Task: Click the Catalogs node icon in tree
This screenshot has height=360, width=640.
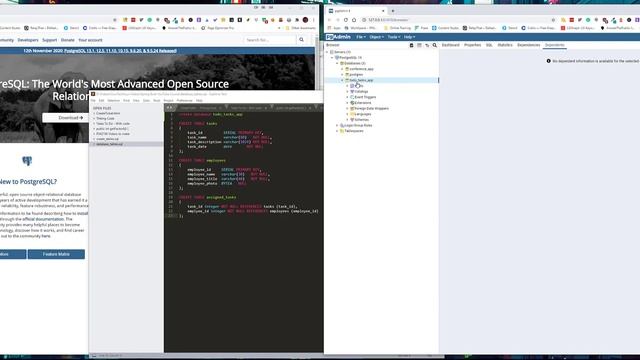Action: [352, 91]
